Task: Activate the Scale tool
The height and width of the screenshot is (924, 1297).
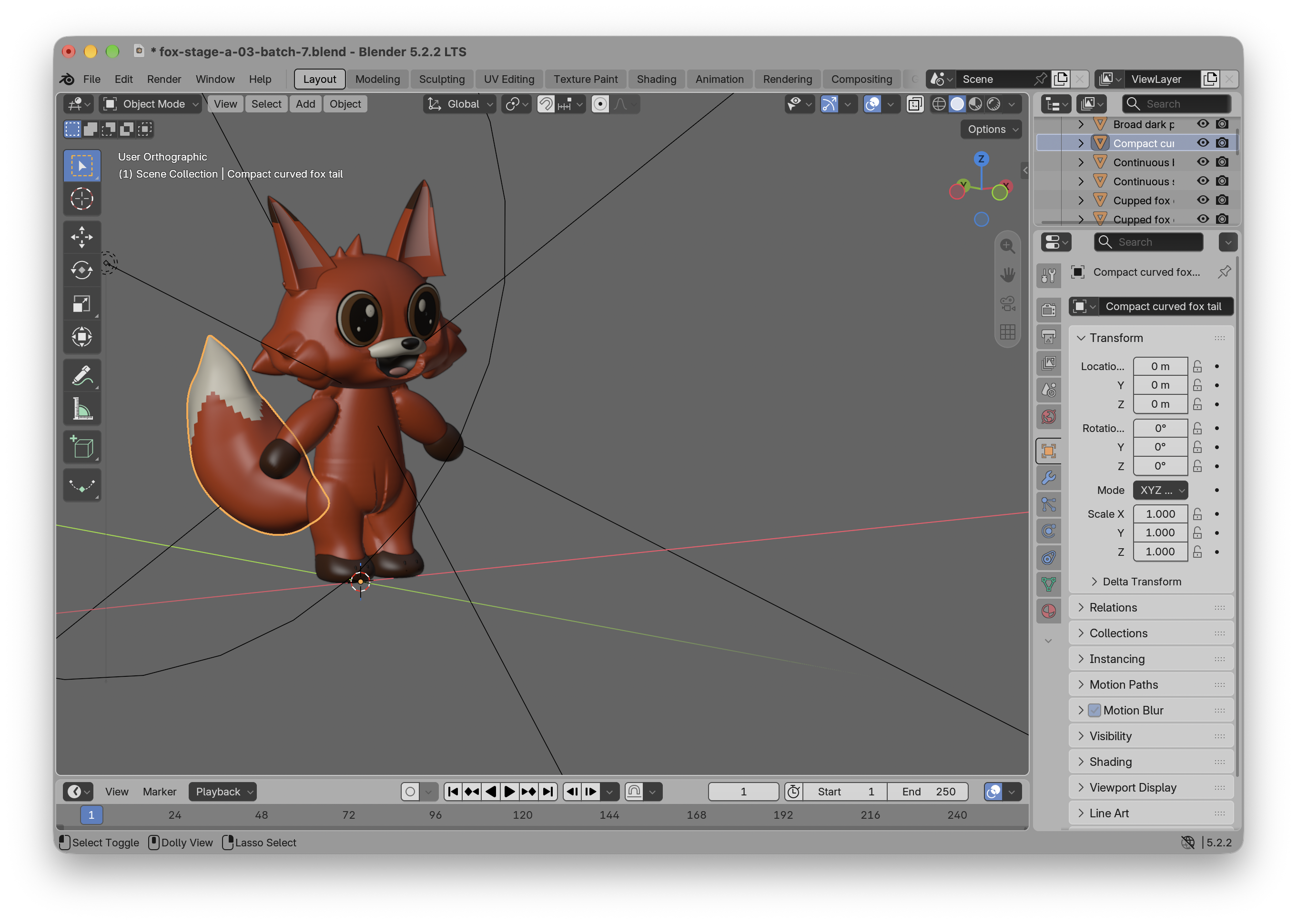Action: [x=82, y=304]
